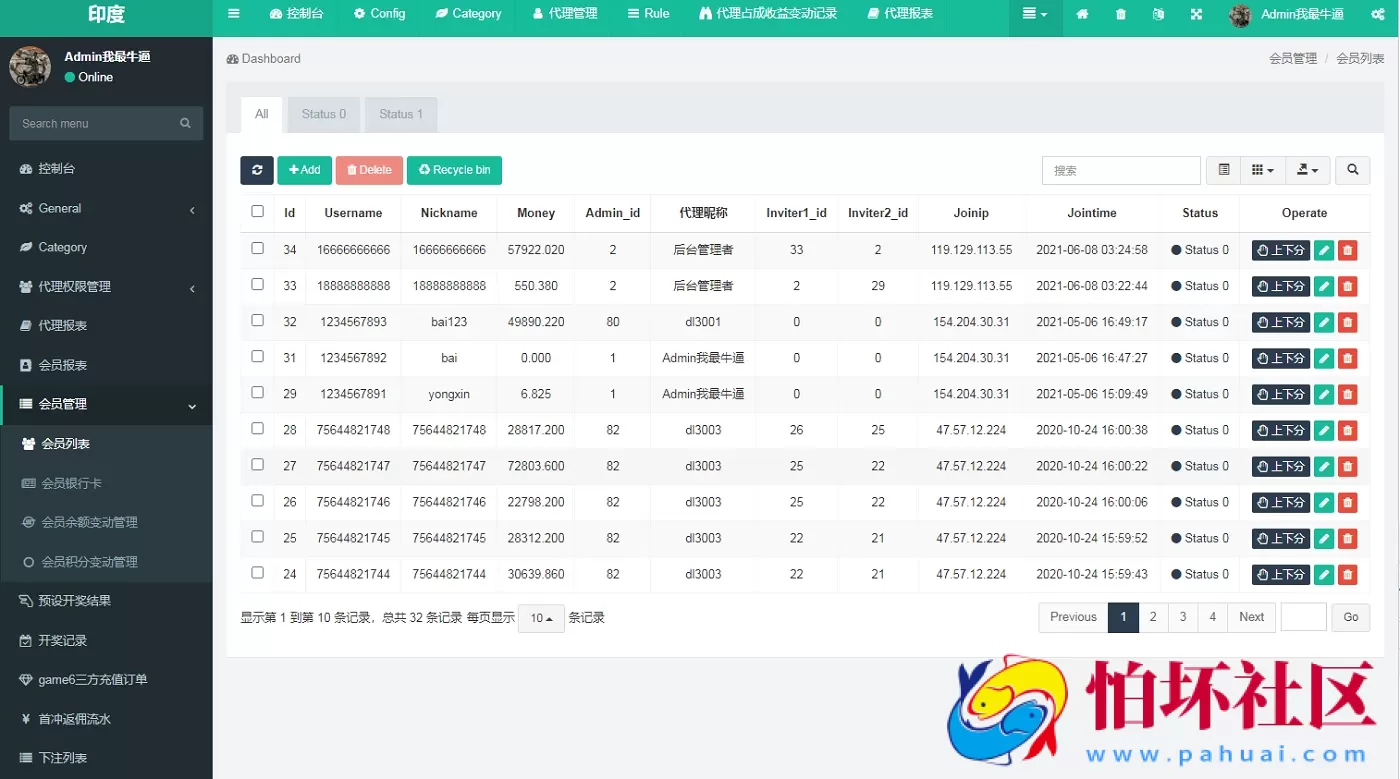
Task: Open the columns dropdown button
Action: coord(1262,170)
